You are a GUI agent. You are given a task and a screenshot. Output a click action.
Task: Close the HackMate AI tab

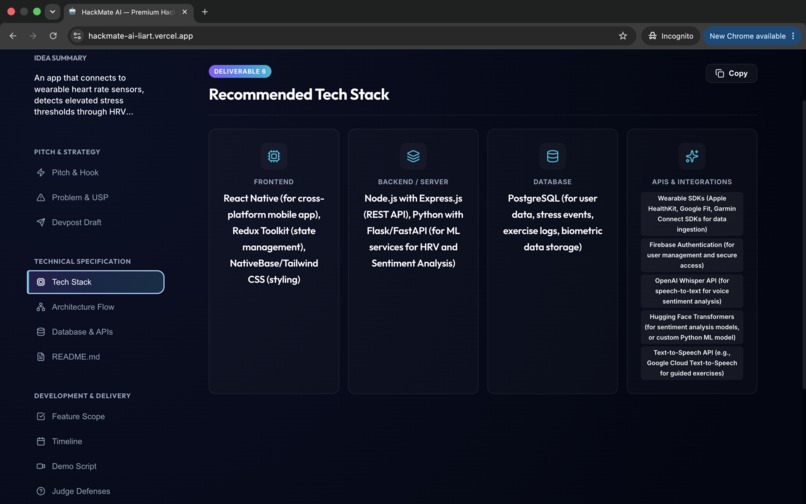tap(185, 12)
